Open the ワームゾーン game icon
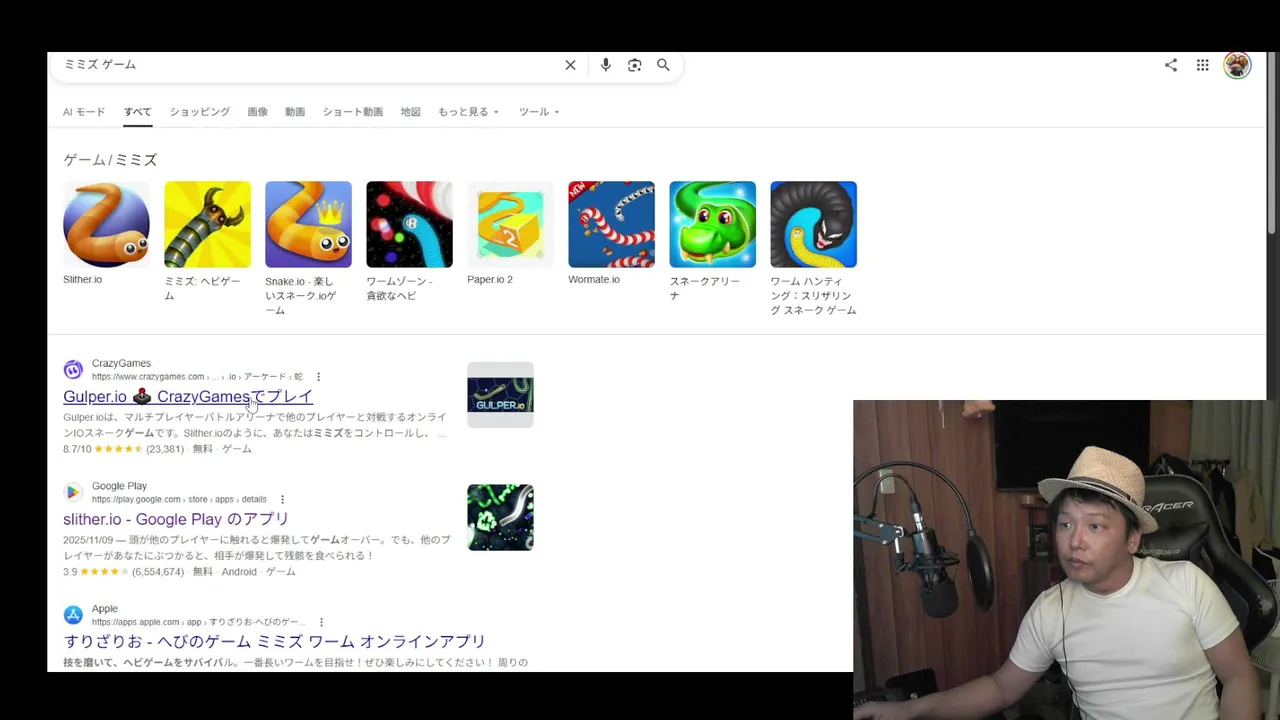Image resolution: width=1280 pixels, height=720 pixels. pyautogui.click(x=409, y=224)
